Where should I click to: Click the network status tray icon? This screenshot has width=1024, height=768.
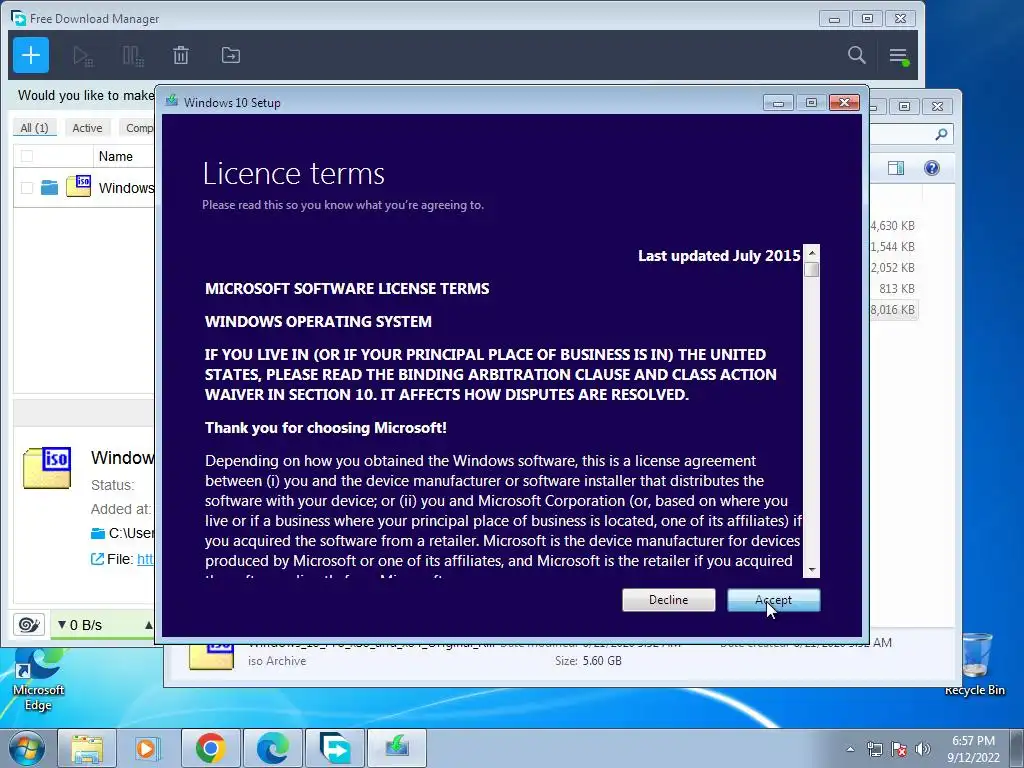click(x=874, y=749)
